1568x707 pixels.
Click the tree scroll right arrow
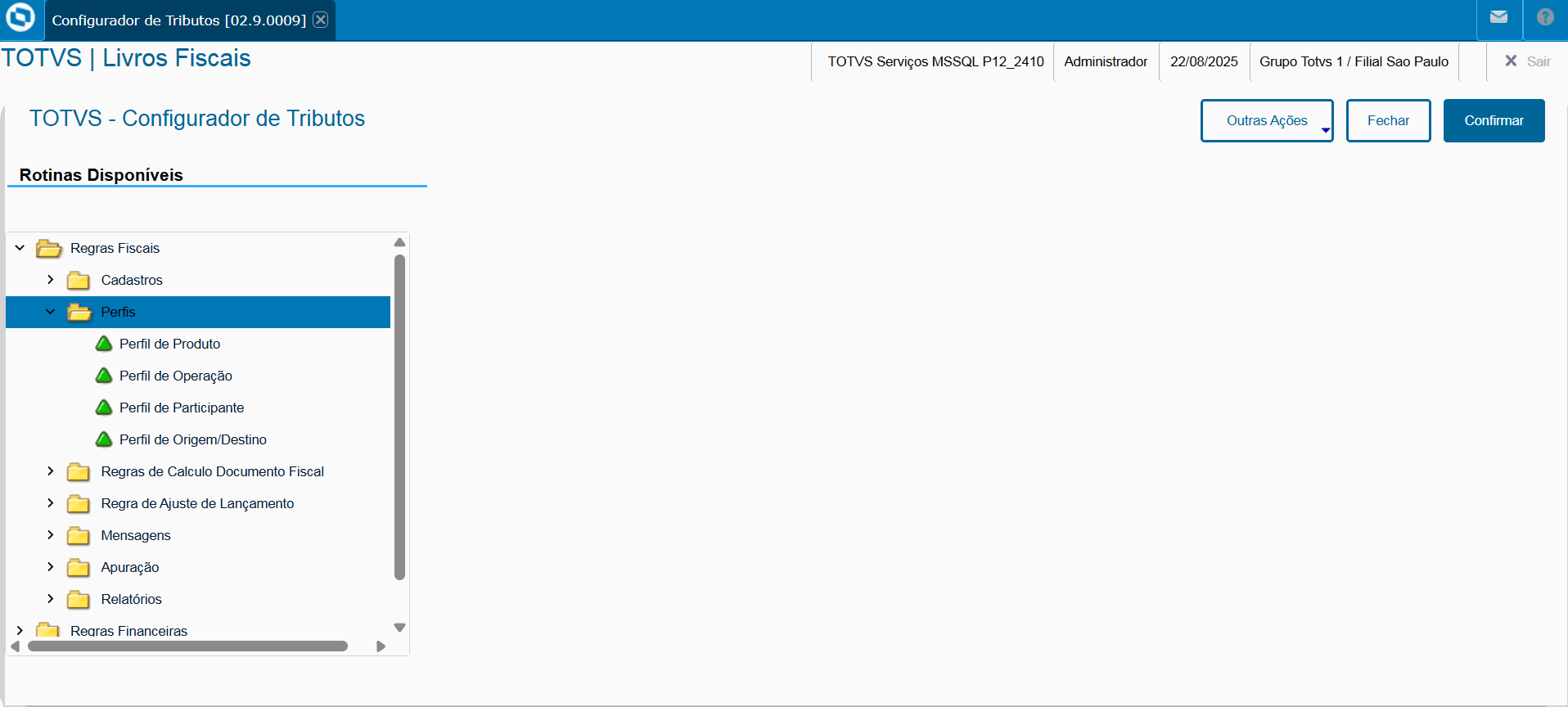pyautogui.click(x=381, y=646)
